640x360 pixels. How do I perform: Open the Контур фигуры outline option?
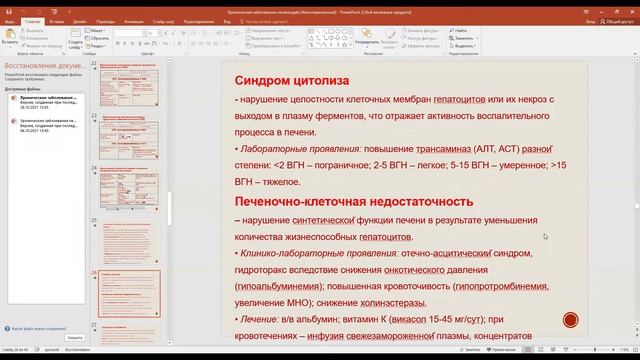point(420,38)
